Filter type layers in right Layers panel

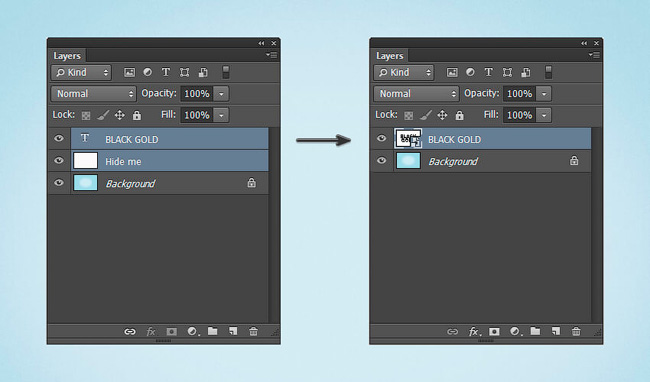click(489, 72)
